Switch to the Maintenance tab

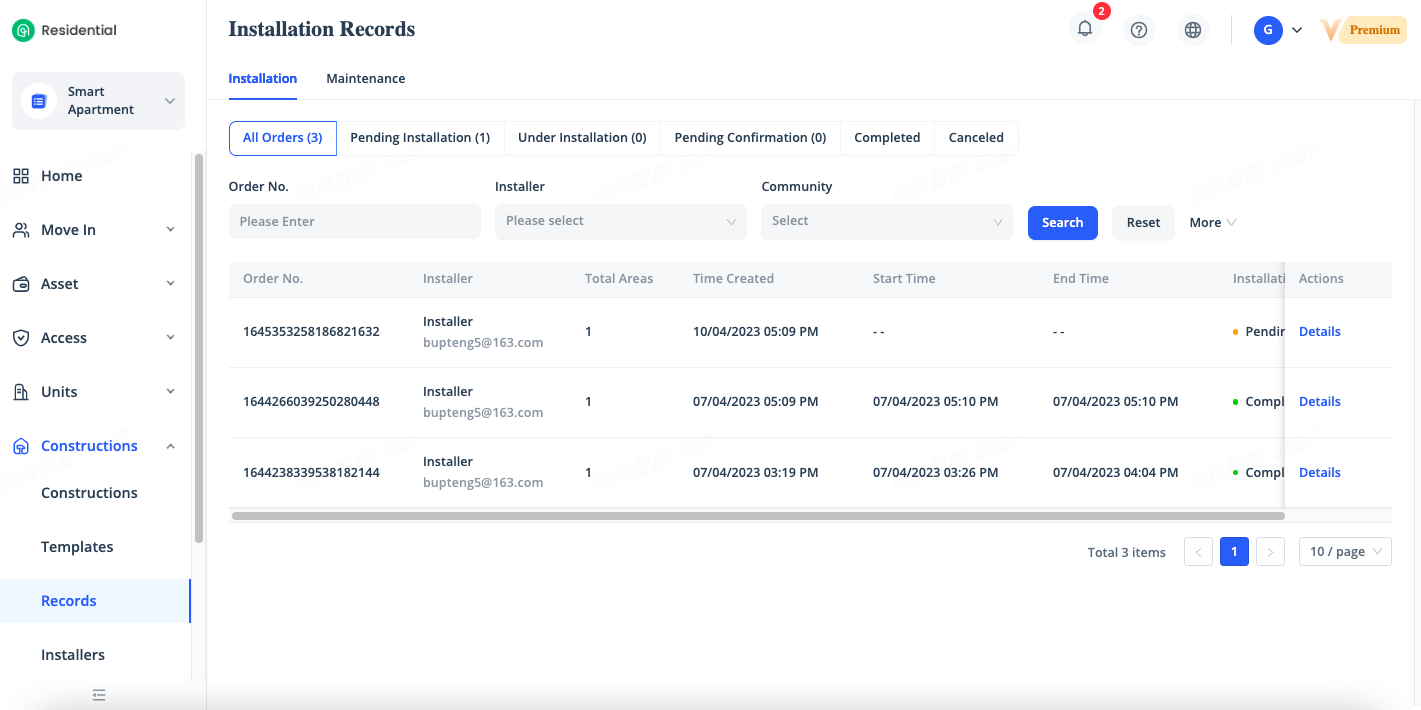pos(365,78)
